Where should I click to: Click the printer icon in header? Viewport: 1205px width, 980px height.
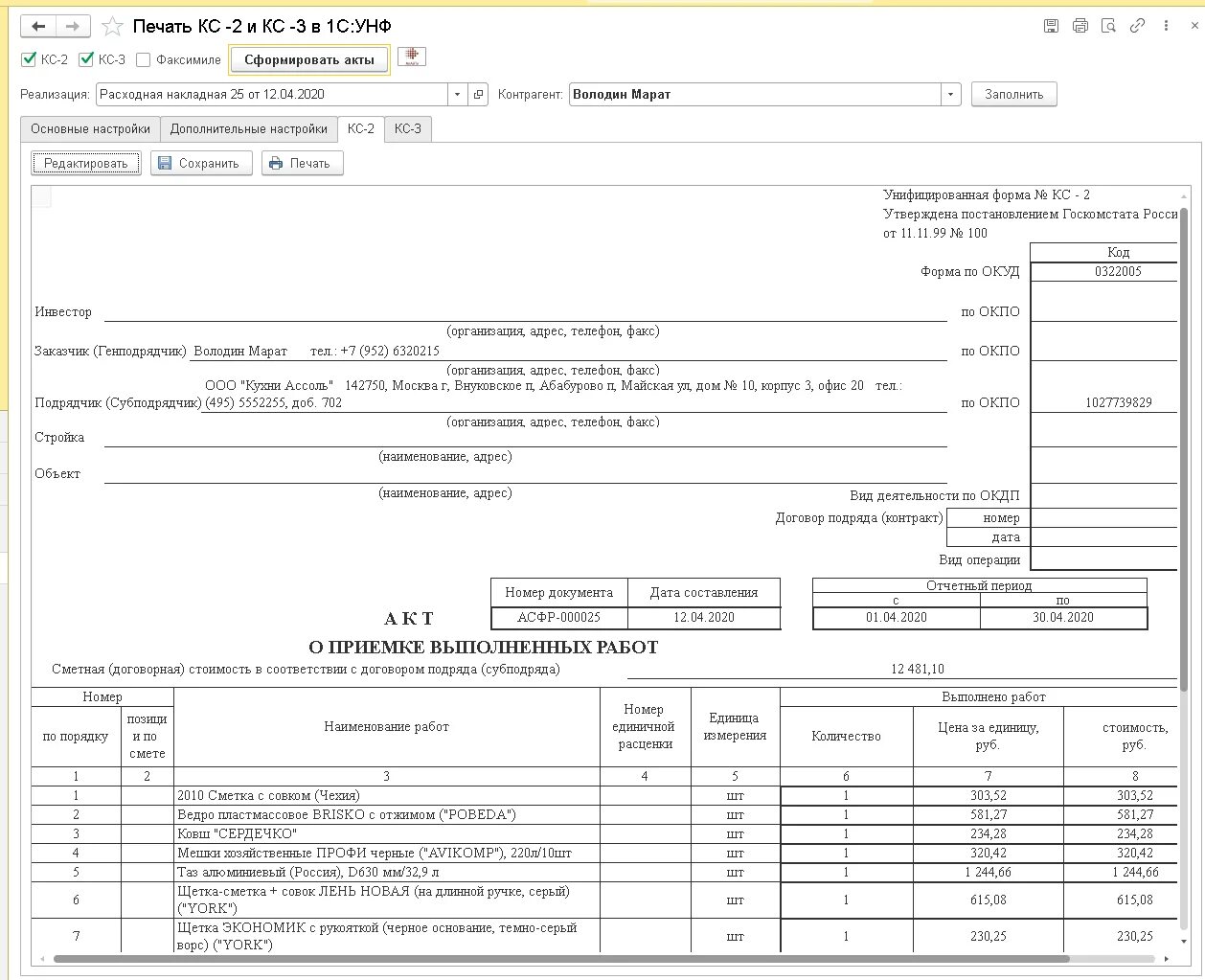(1080, 26)
